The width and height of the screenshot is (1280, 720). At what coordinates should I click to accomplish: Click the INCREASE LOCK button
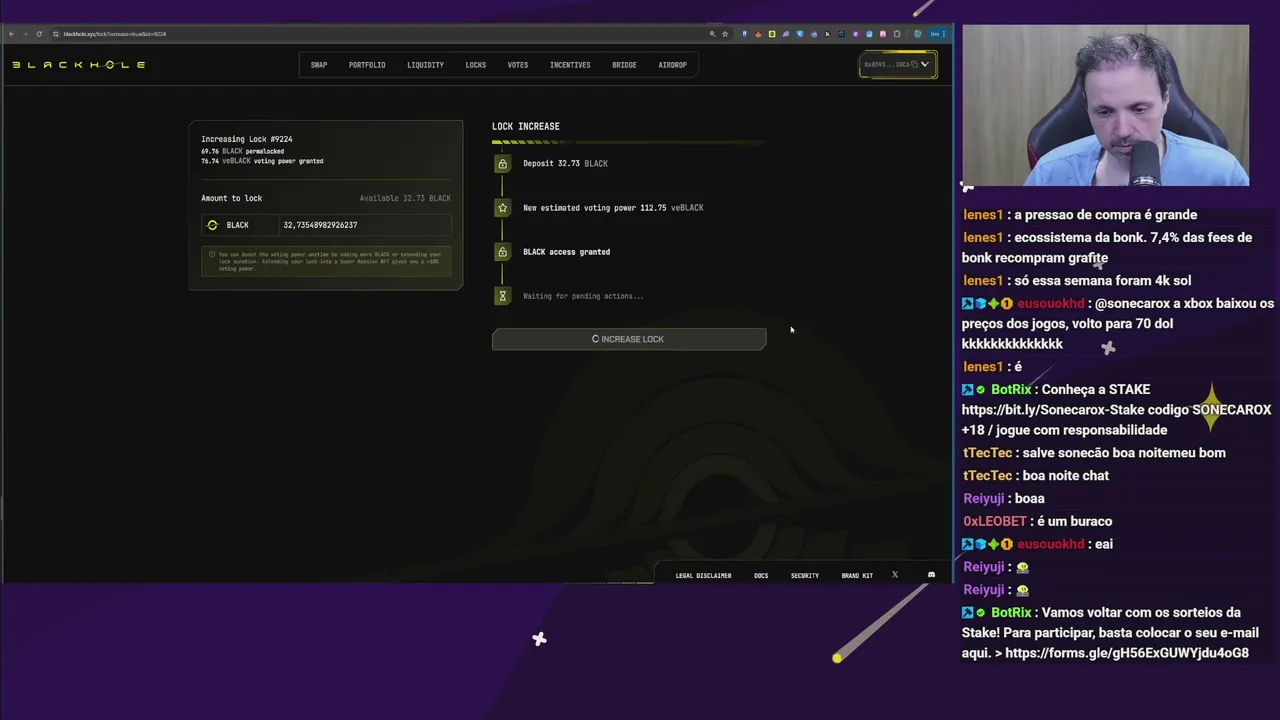coord(629,339)
